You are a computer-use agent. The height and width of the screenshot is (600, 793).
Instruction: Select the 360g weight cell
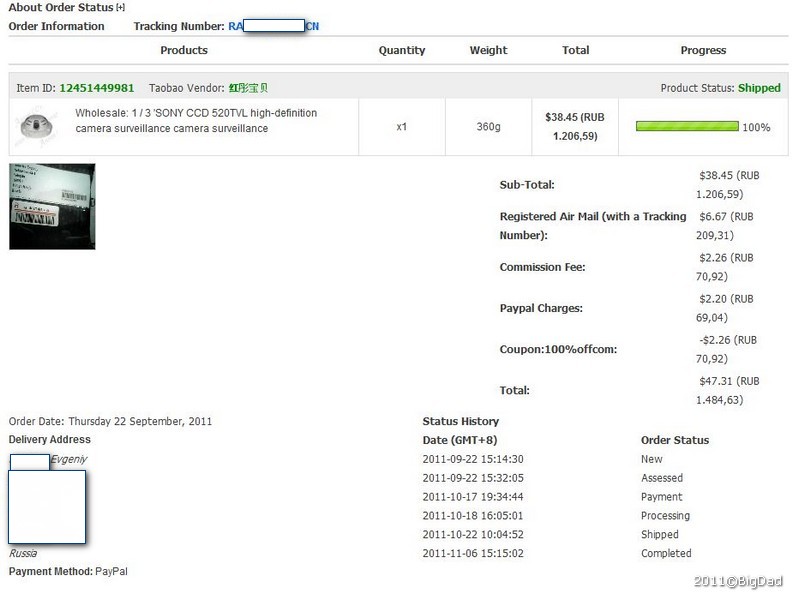[489, 126]
